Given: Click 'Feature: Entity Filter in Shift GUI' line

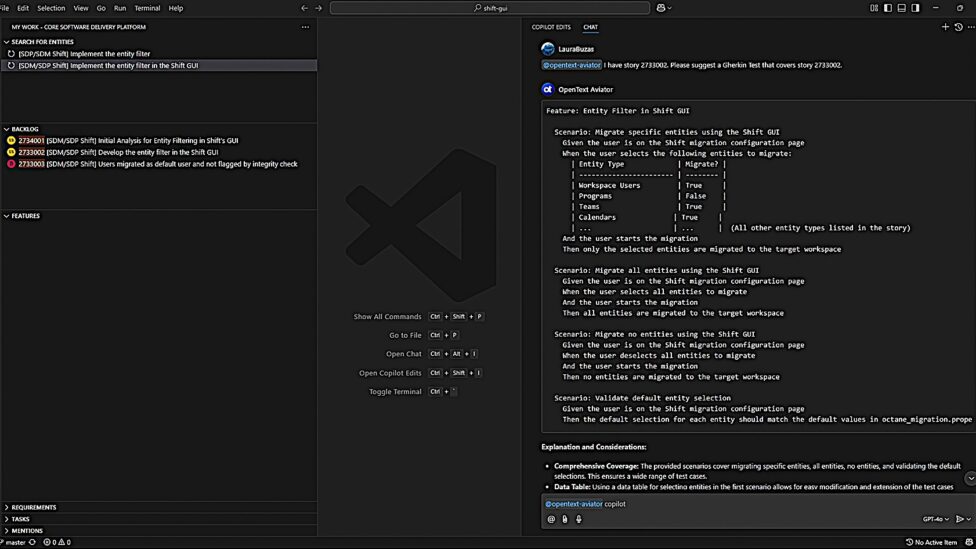Looking at the screenshot, I should tap(617, 111).
